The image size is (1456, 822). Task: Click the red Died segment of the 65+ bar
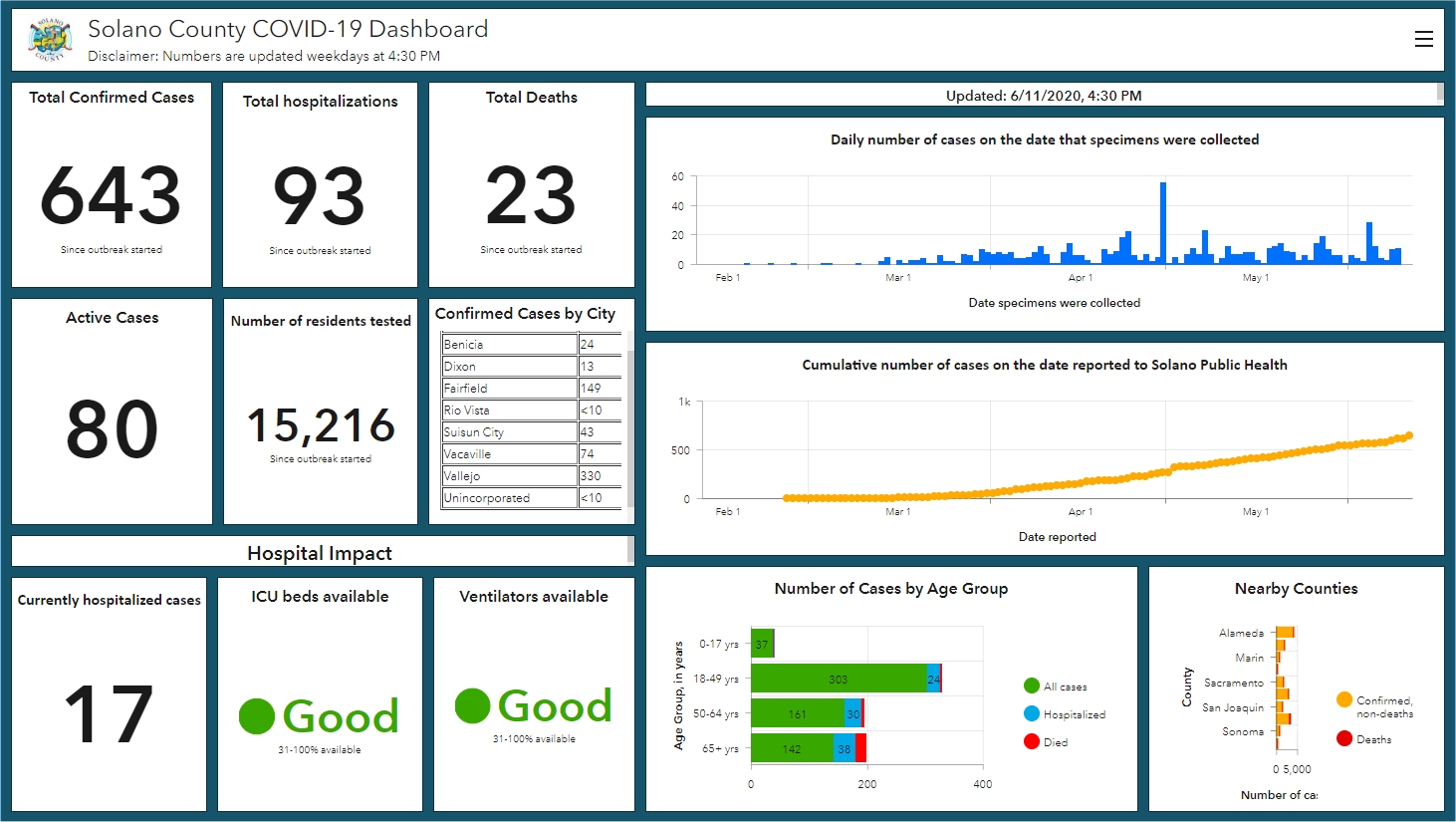[x=860, y=748]
